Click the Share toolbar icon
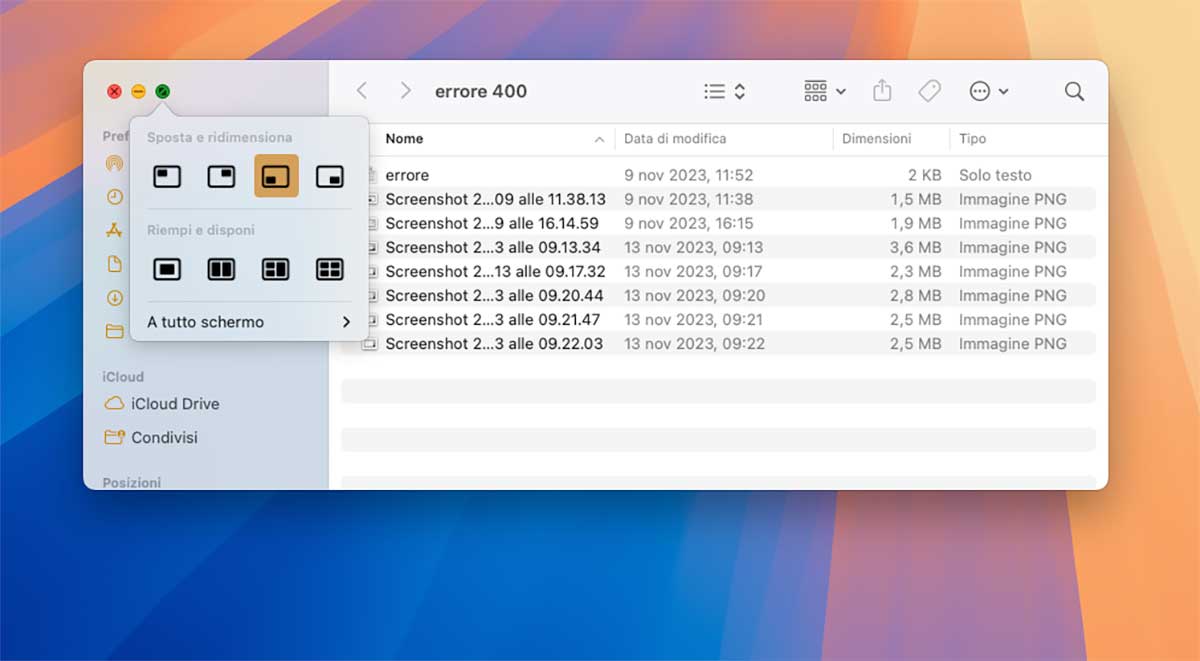1200x661 pixels. [882, 91]
